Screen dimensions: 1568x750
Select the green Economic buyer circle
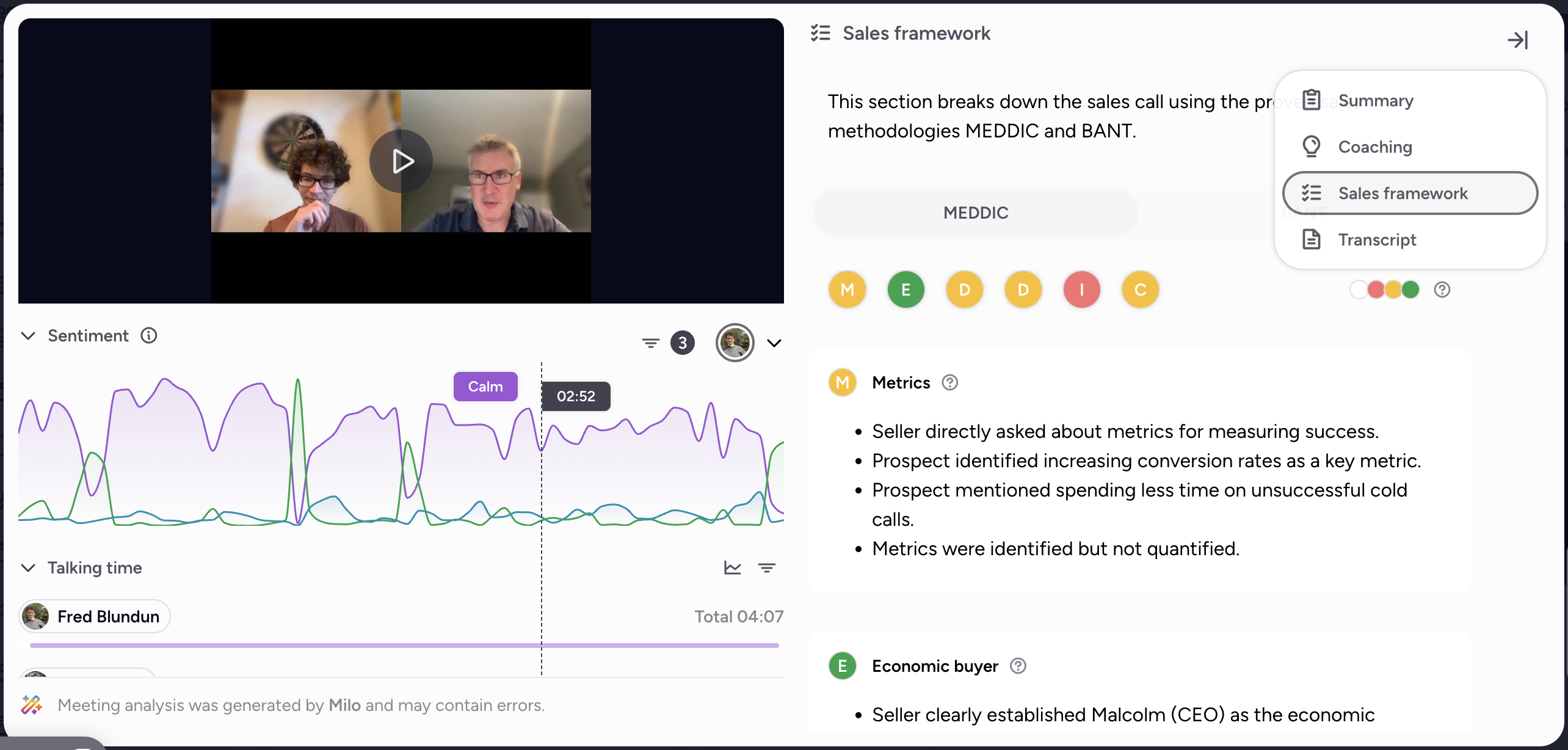coord(906,289)
